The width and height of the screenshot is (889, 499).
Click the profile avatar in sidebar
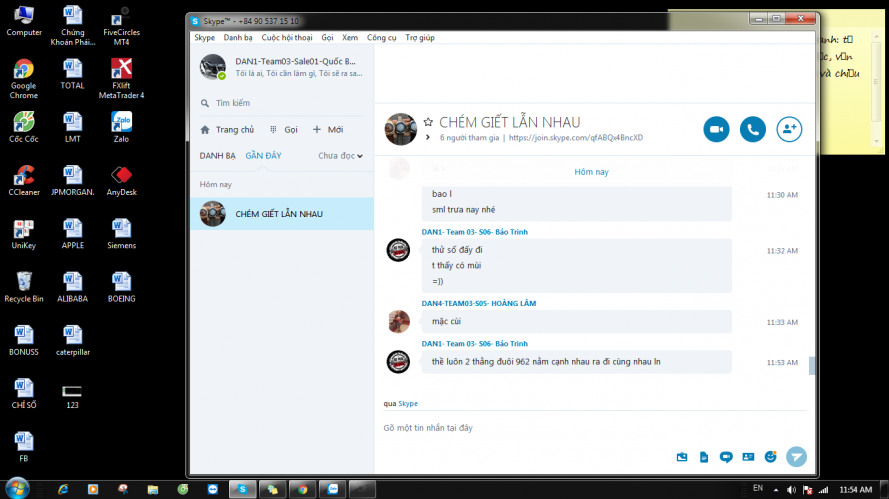213,67
